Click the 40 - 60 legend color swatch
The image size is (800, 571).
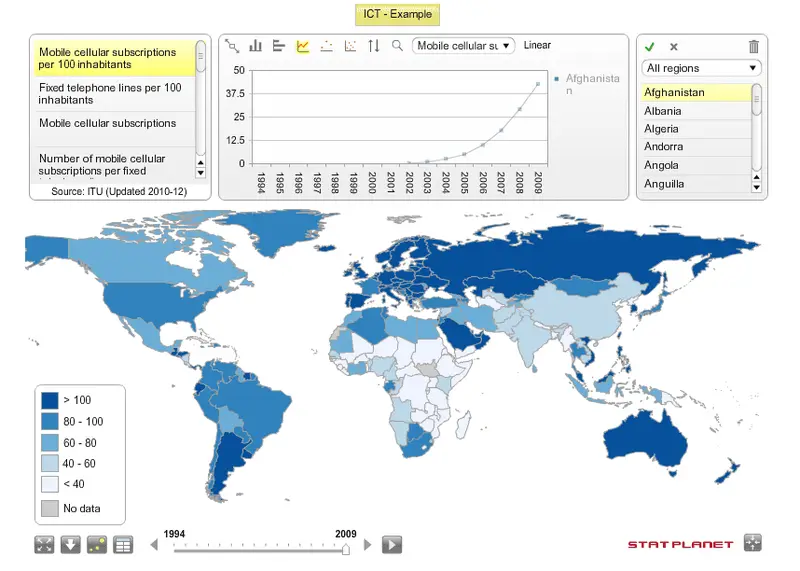49,463
